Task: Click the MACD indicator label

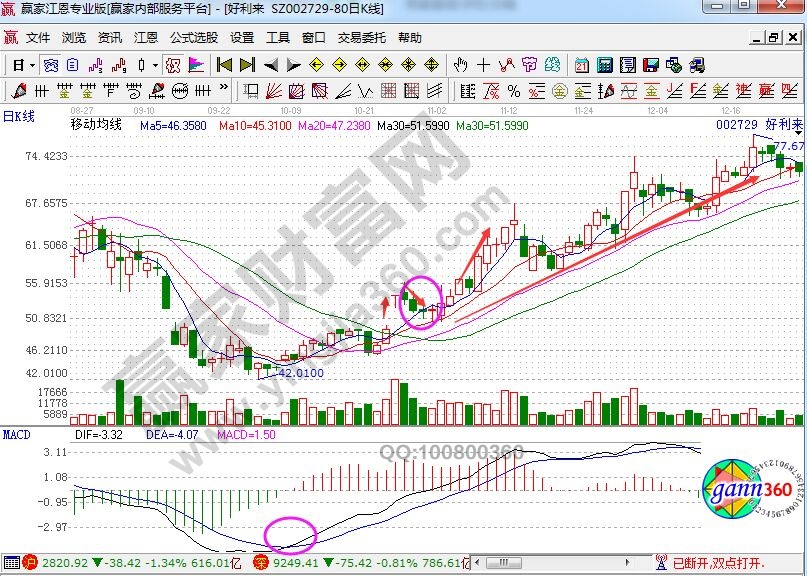Action: (15, 435)
